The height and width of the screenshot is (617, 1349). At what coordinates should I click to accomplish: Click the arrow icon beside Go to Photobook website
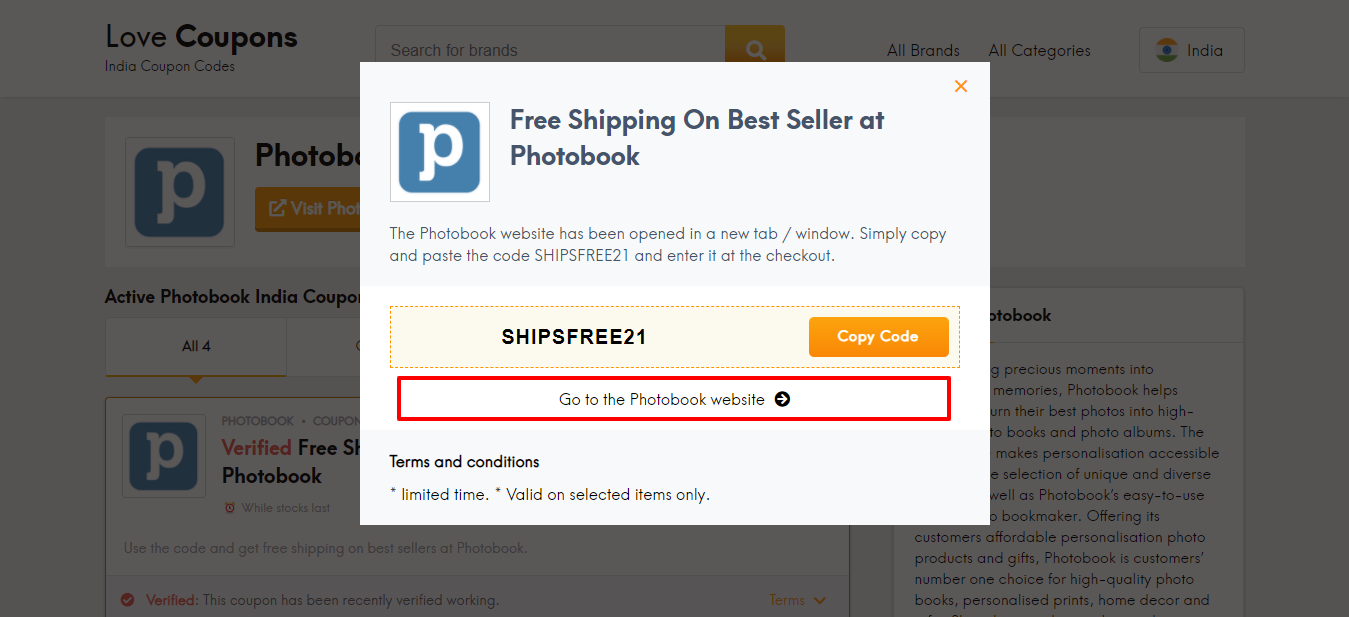783,399
